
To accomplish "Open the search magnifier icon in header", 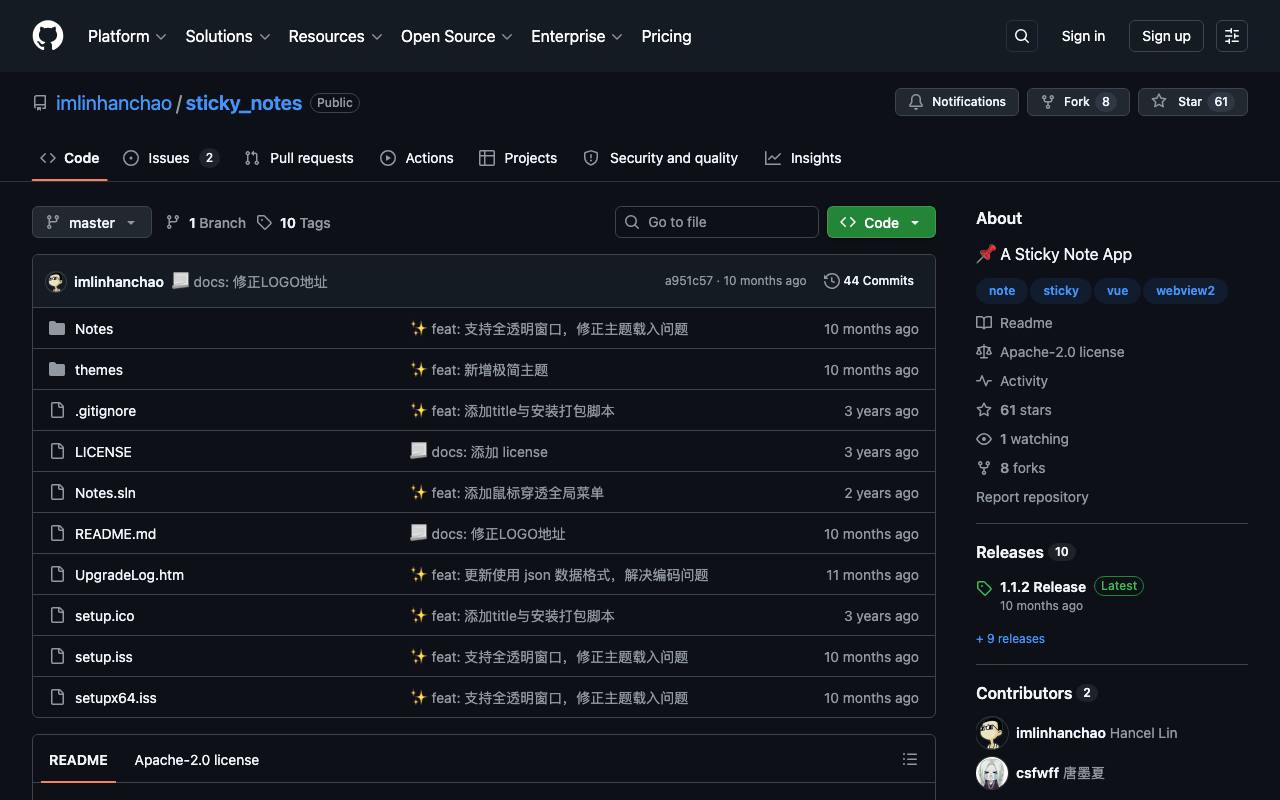I will pos(1022,36).
